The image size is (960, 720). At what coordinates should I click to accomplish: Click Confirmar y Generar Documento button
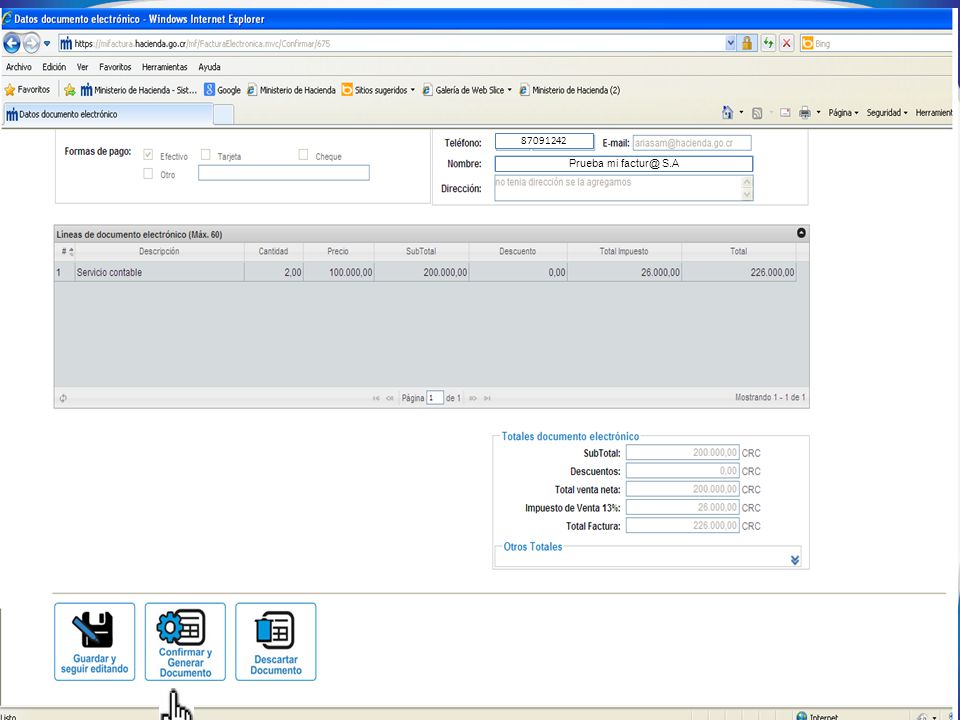[x=185, y=642]
